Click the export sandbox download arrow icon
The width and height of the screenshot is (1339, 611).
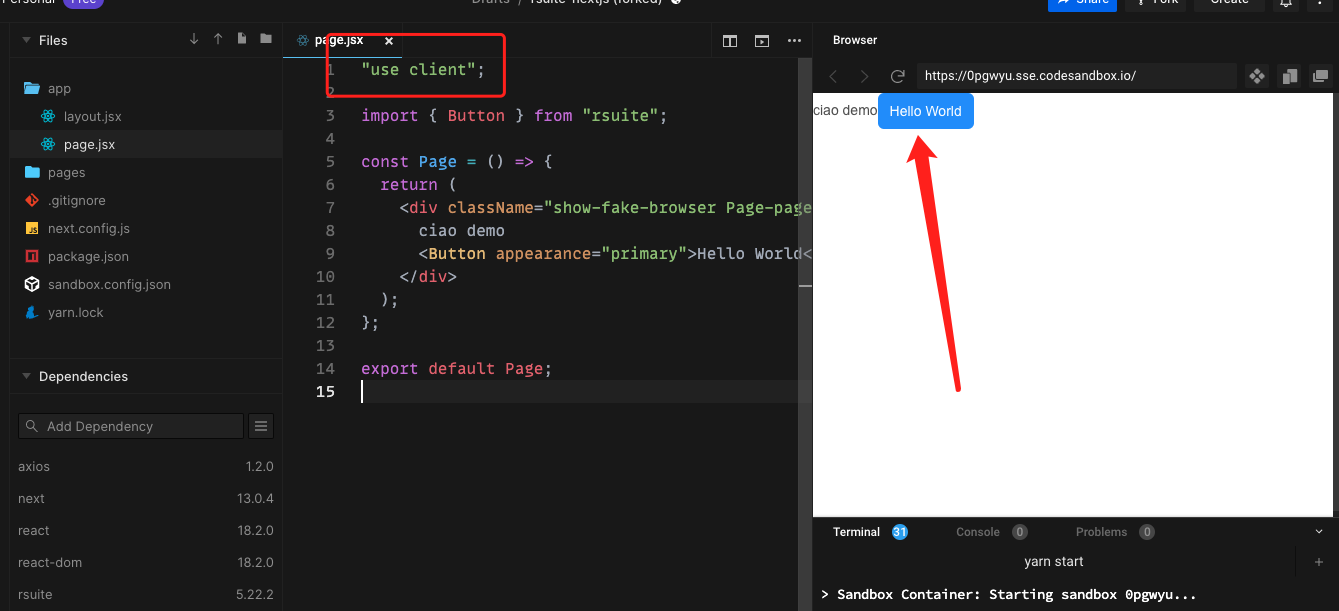coord(193,39)
